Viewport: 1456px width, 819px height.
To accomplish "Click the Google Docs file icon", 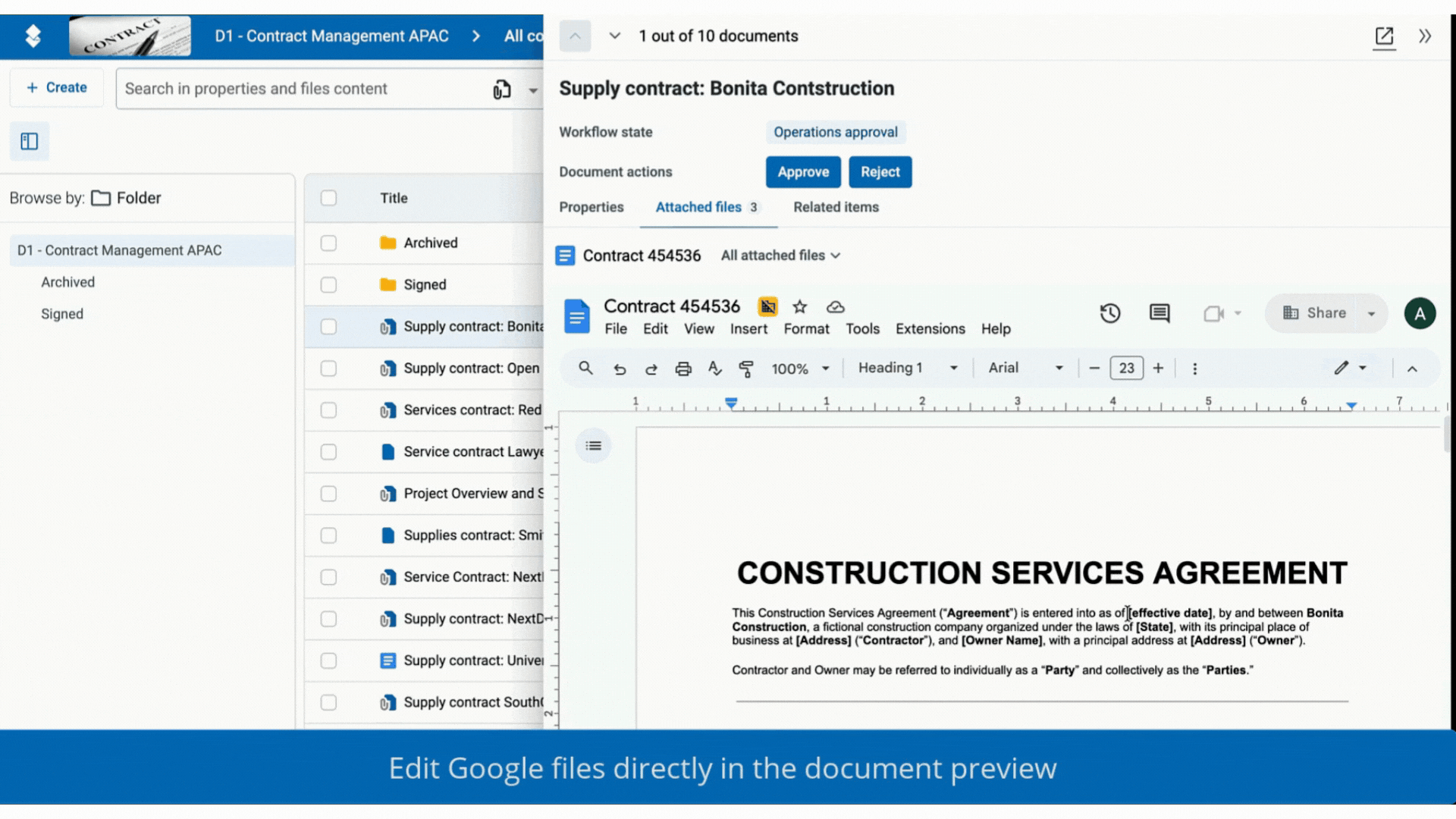I will click(577, 316).
